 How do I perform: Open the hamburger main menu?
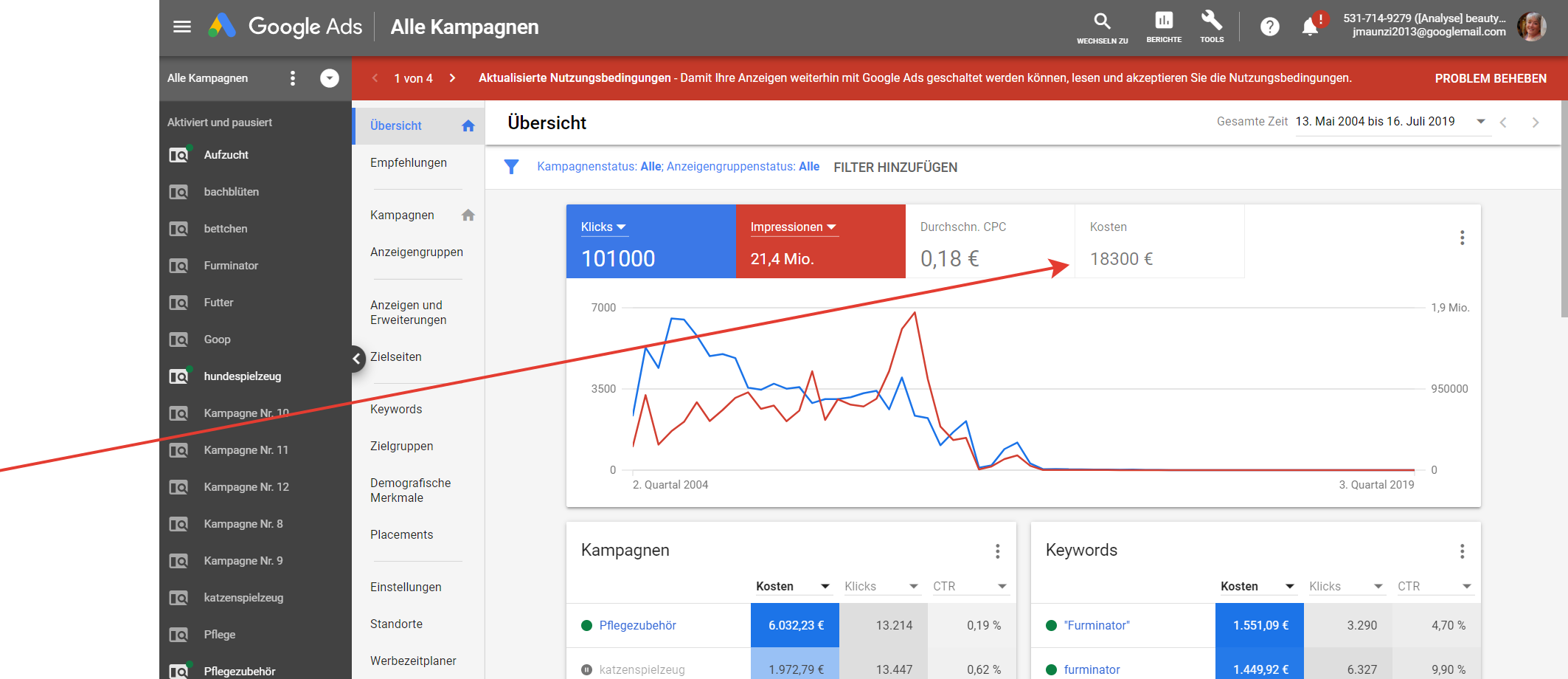pyautogui.click(x=181, y=27)
